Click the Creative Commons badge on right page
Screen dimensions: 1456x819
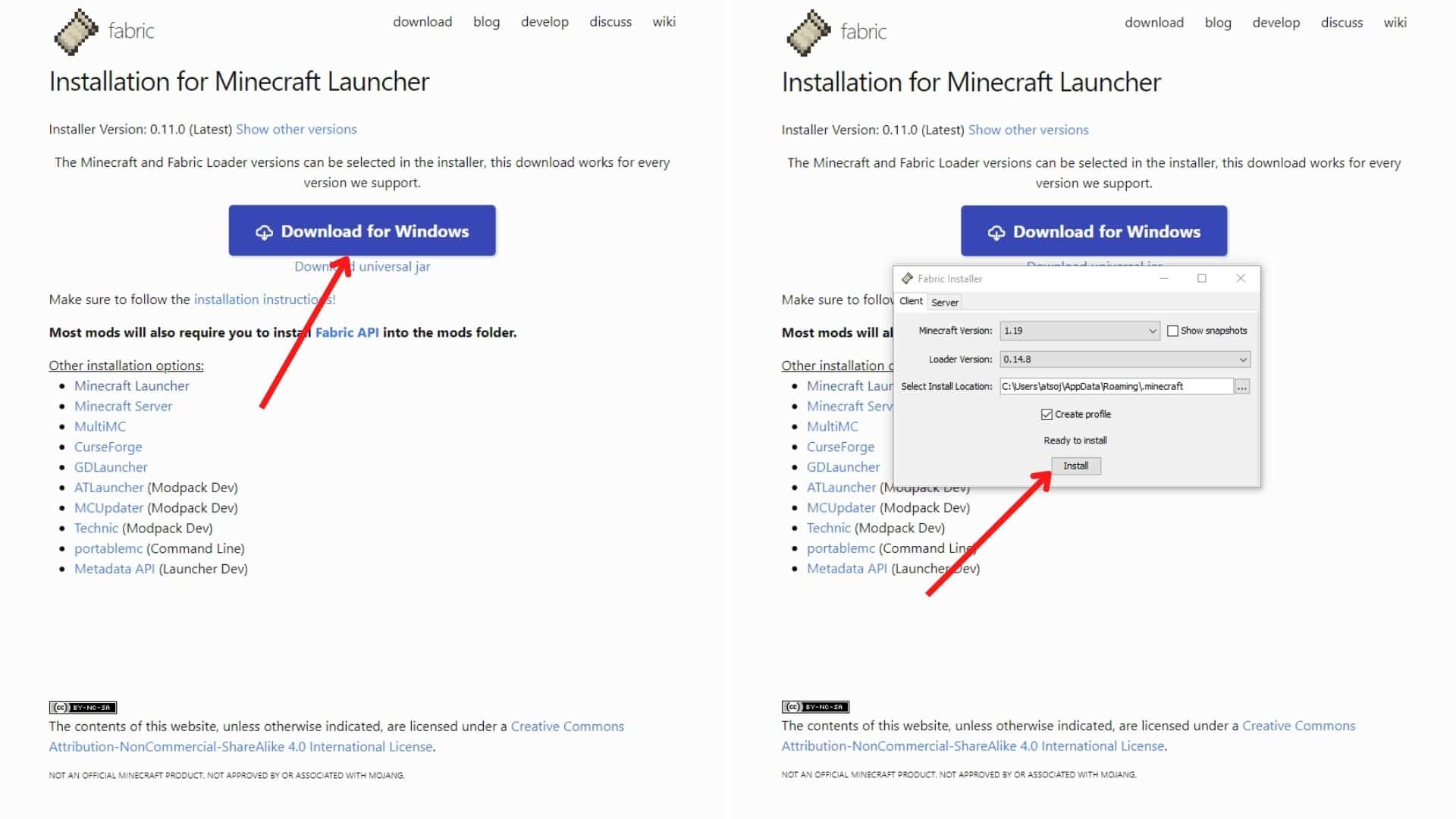pyautogui.click(x=815, y=707)
